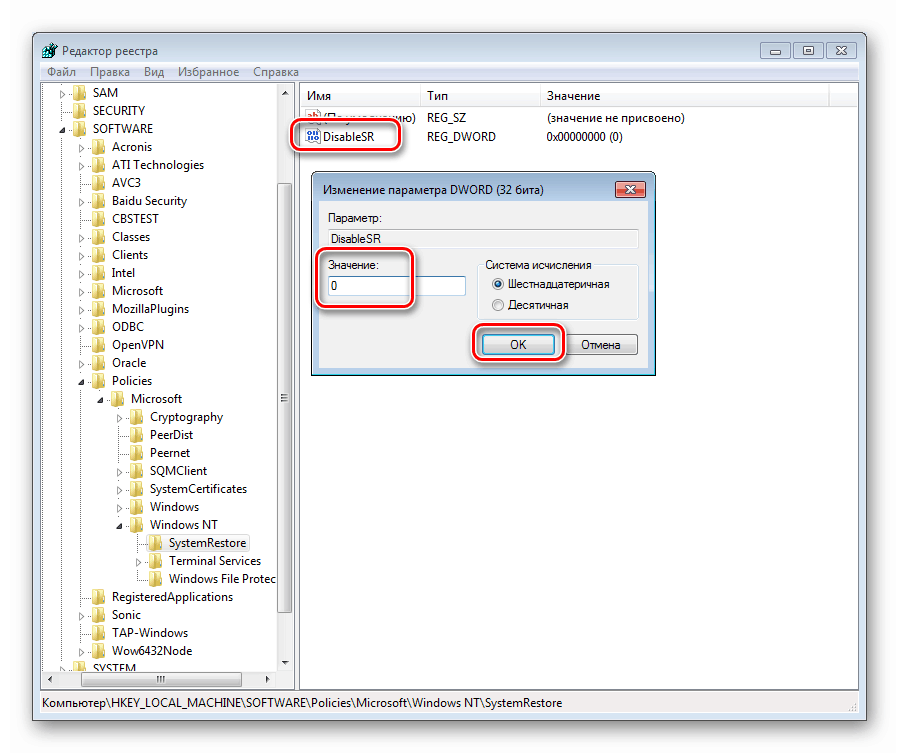Click the Oracle folder icon
899x753 pixels.
click(99, 364)
